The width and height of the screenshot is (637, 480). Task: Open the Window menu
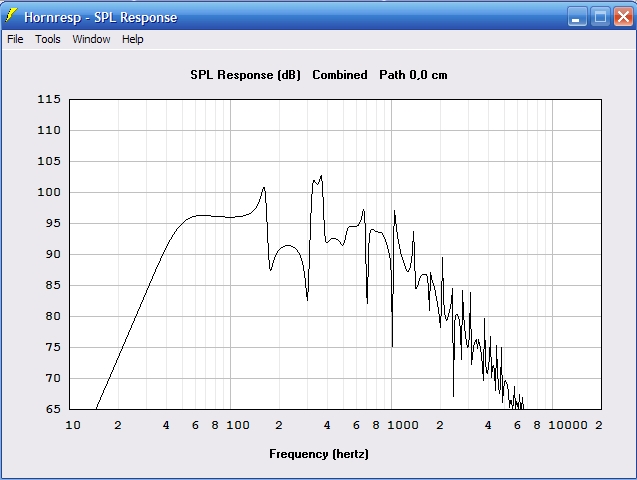click(91, 39)
